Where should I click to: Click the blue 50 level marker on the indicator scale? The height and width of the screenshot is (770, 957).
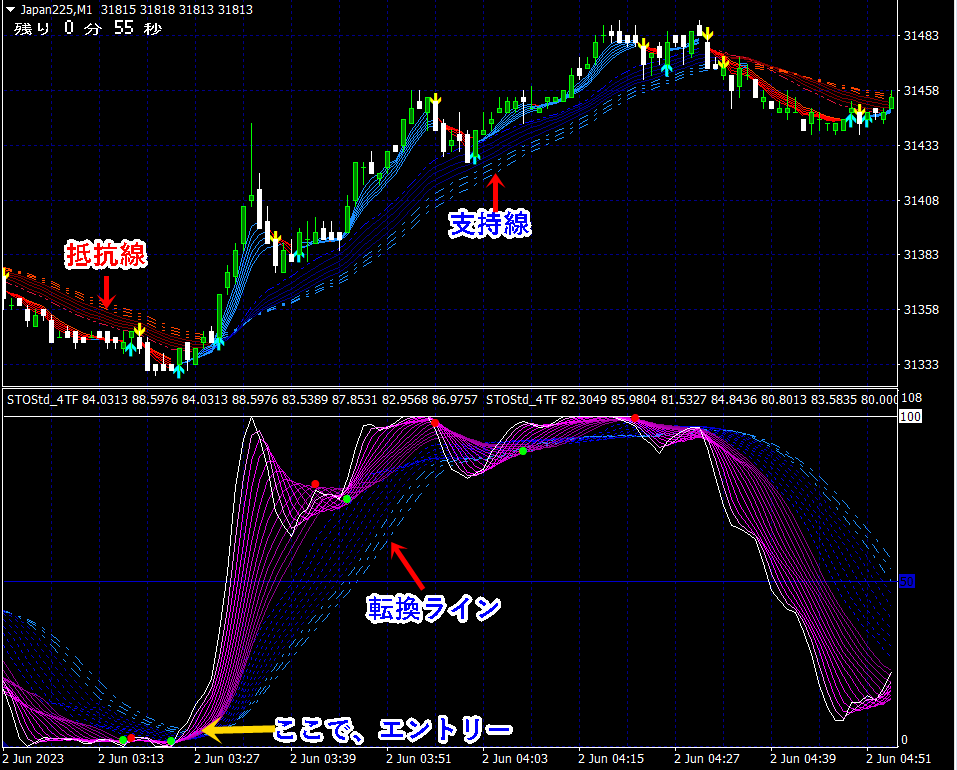[x=907, y=580]
